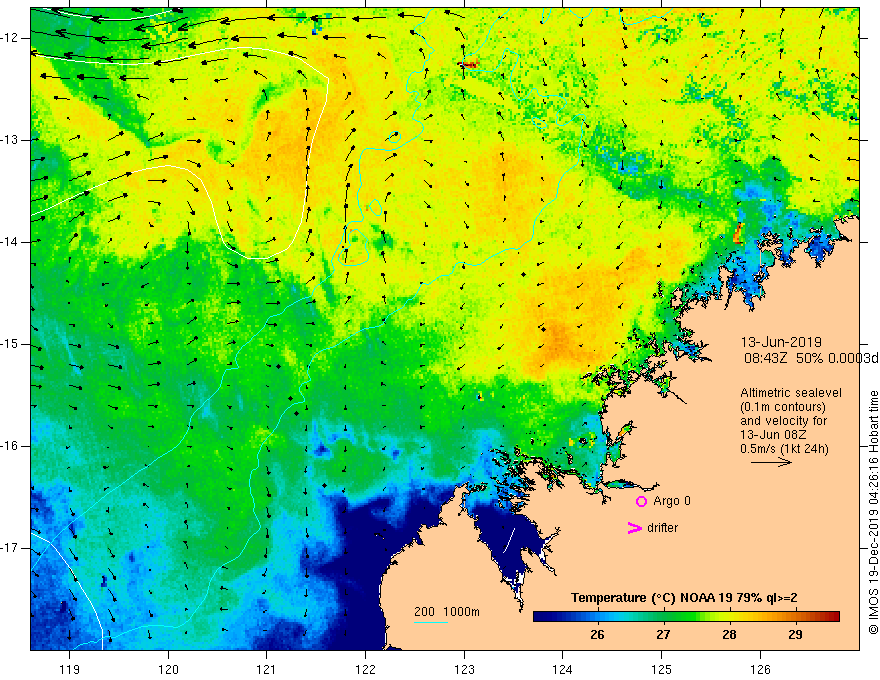Viewport: 880px width, 680px height.
Task: Click the longitude axis label 126
Action: coord(760,669)
